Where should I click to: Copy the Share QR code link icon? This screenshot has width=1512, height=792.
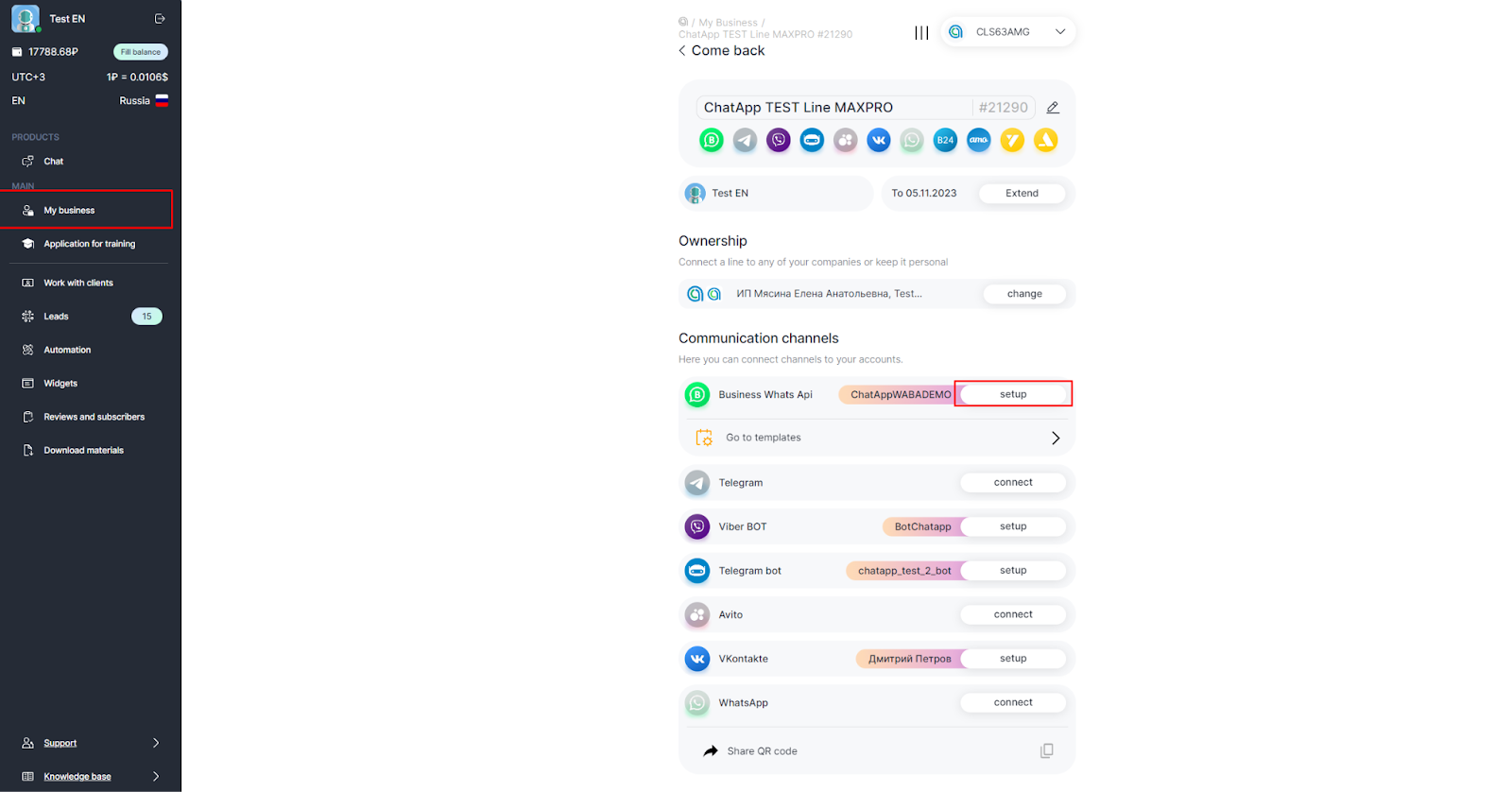click(1047, 750)
